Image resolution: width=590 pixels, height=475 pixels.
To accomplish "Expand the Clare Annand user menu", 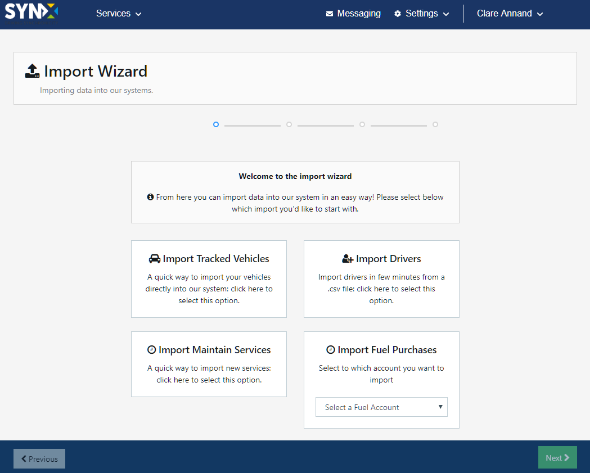I will tap(510, 14).
